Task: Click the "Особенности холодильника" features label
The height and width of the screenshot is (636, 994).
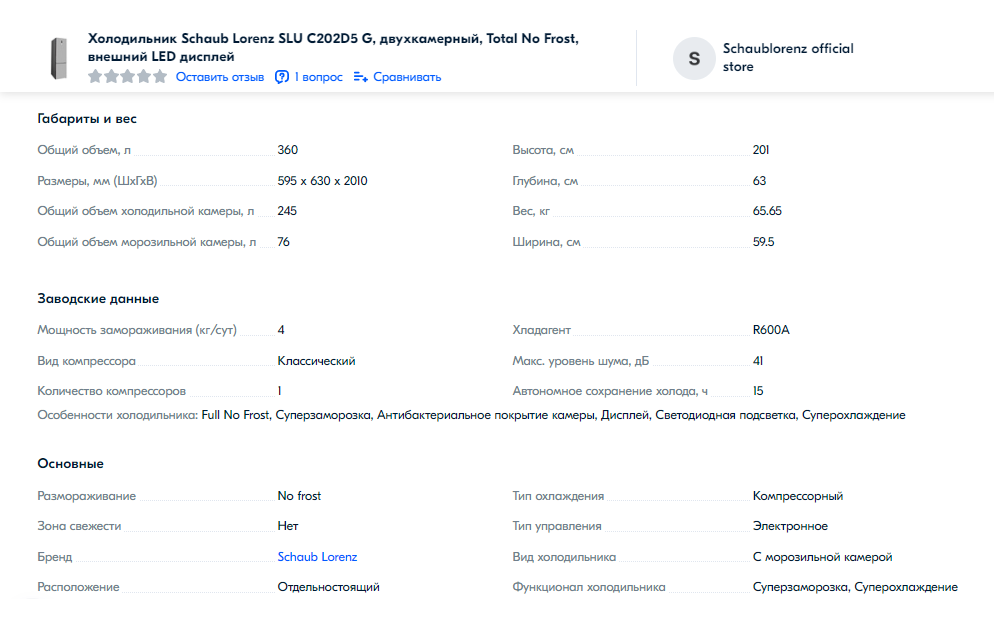Action: (118, 415)
